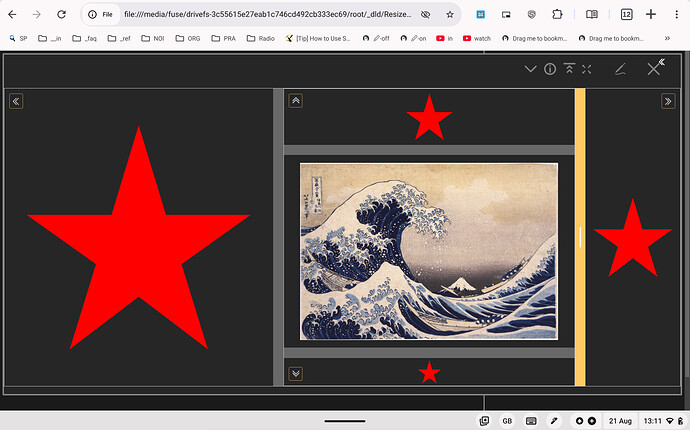Open the File site information chip

tap(100, 15)
